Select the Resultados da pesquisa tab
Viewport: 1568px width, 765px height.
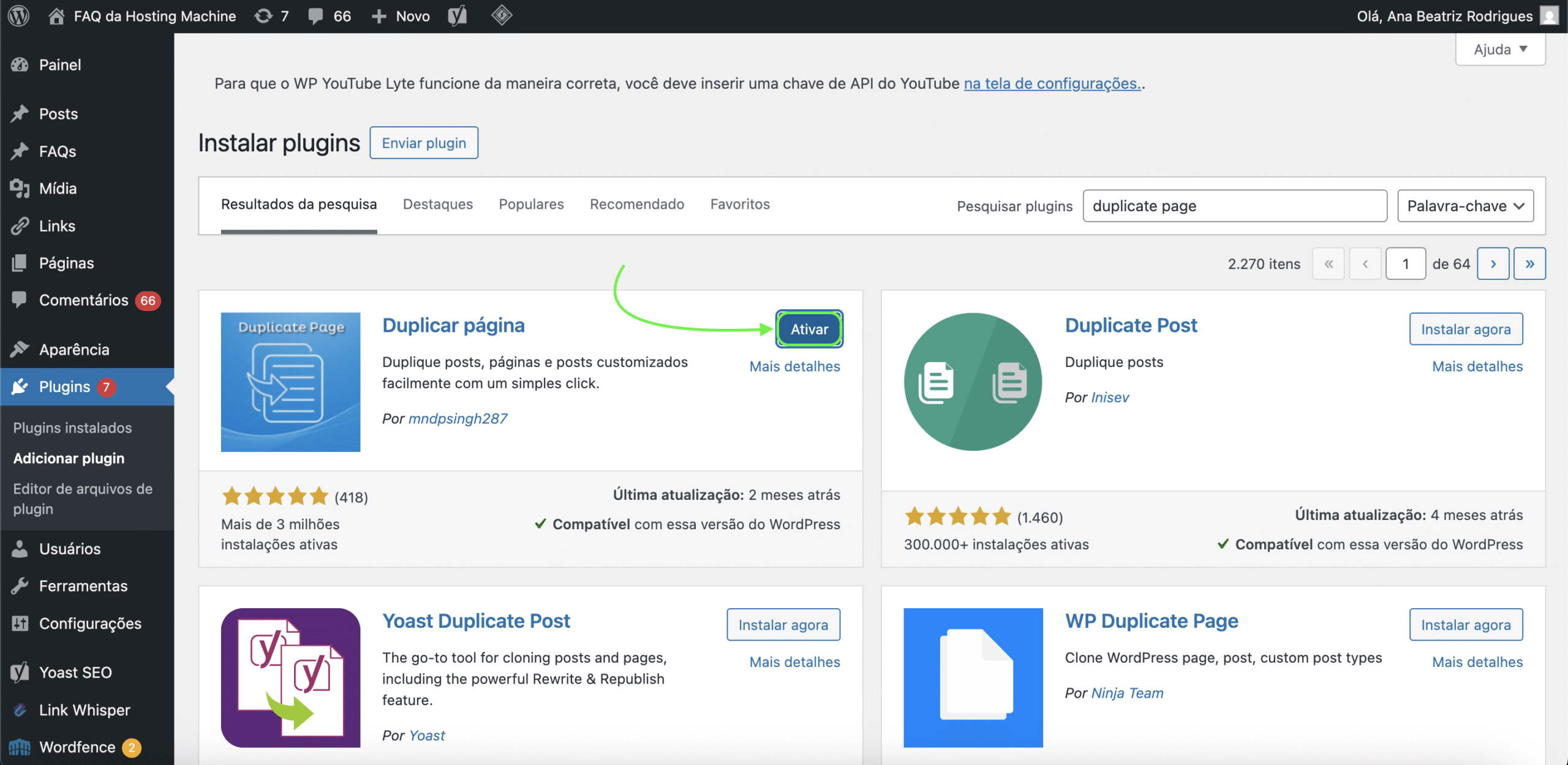click(299, 205)
